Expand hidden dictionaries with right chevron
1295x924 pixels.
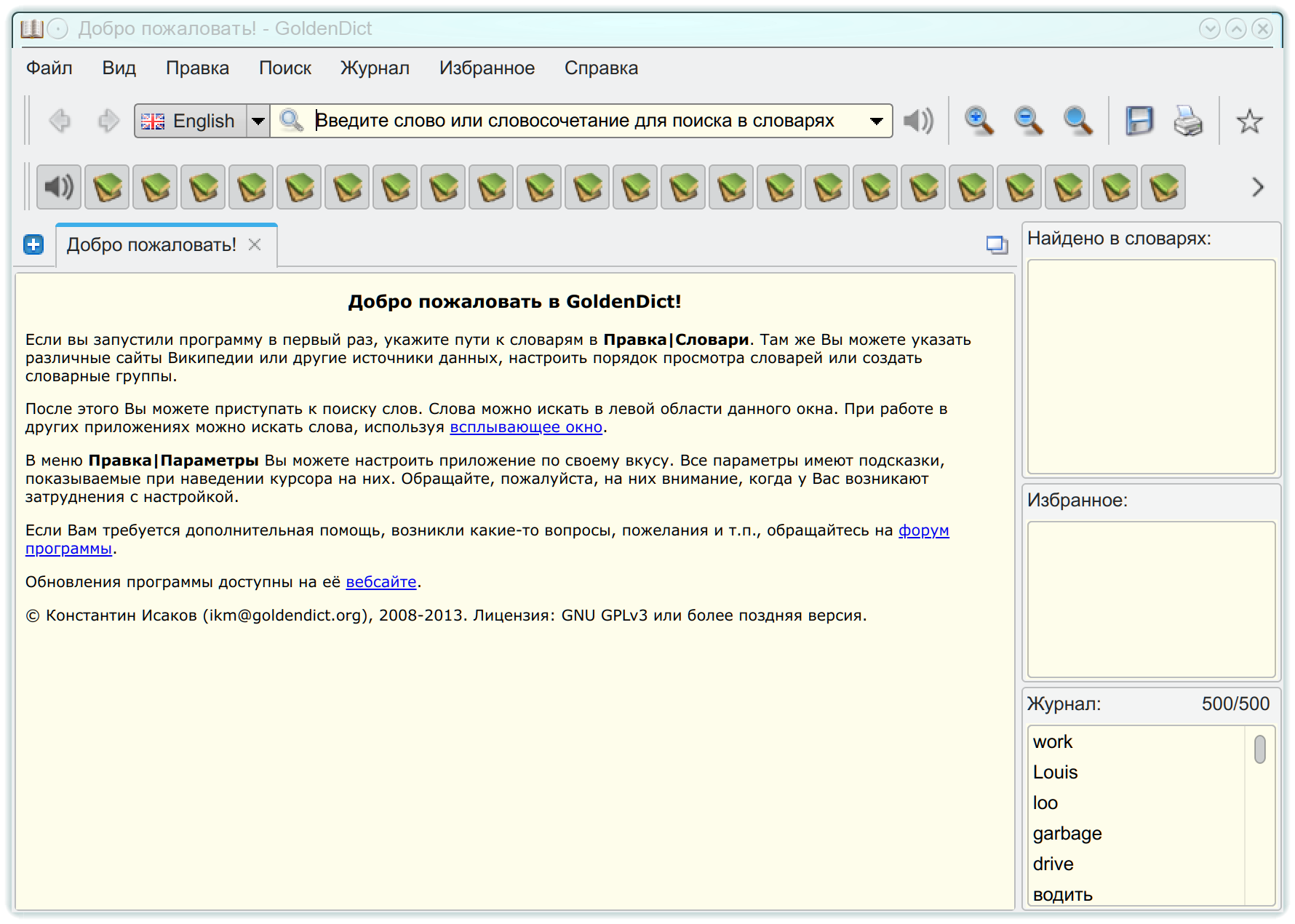point(1256,187)
